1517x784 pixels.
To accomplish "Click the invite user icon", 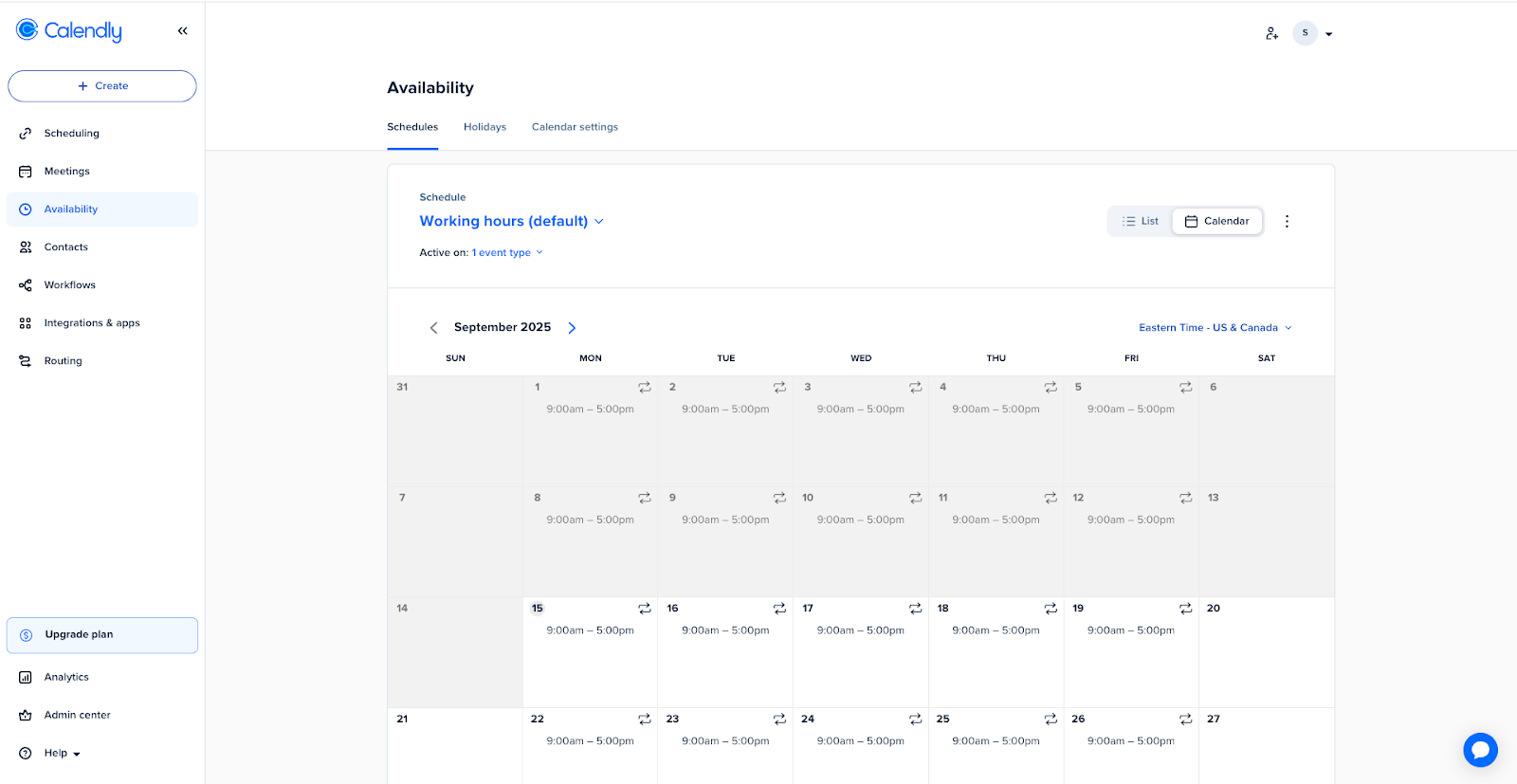I will tap(1271, 33).
